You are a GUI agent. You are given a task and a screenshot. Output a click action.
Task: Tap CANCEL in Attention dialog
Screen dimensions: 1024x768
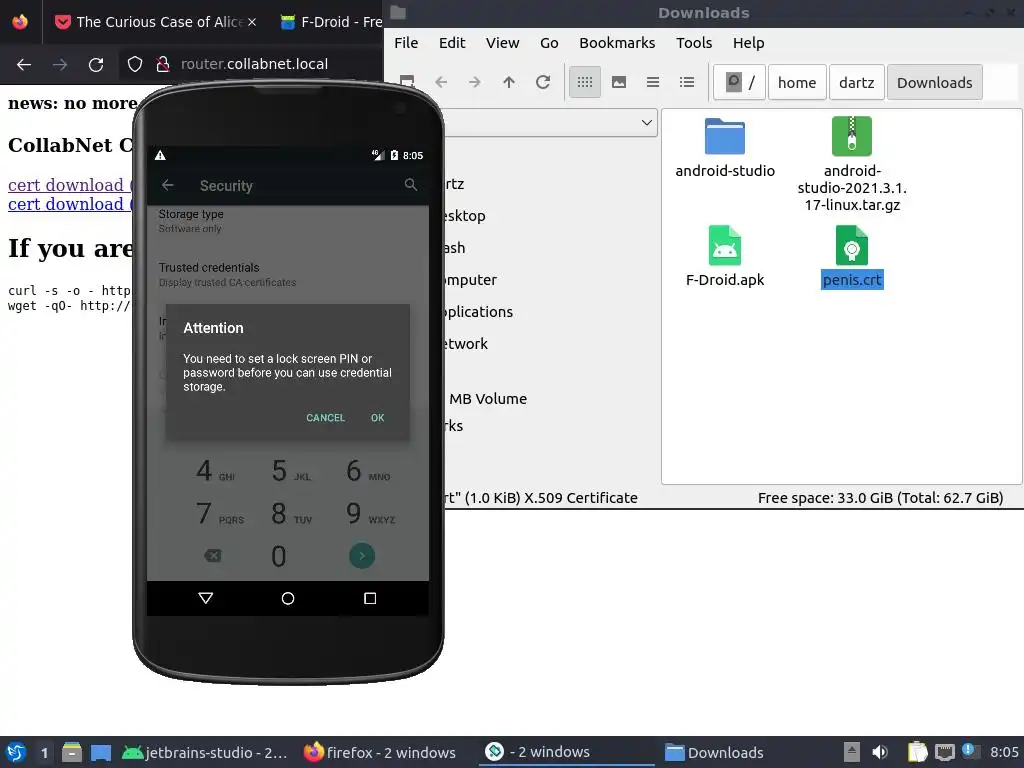point(325,418)
